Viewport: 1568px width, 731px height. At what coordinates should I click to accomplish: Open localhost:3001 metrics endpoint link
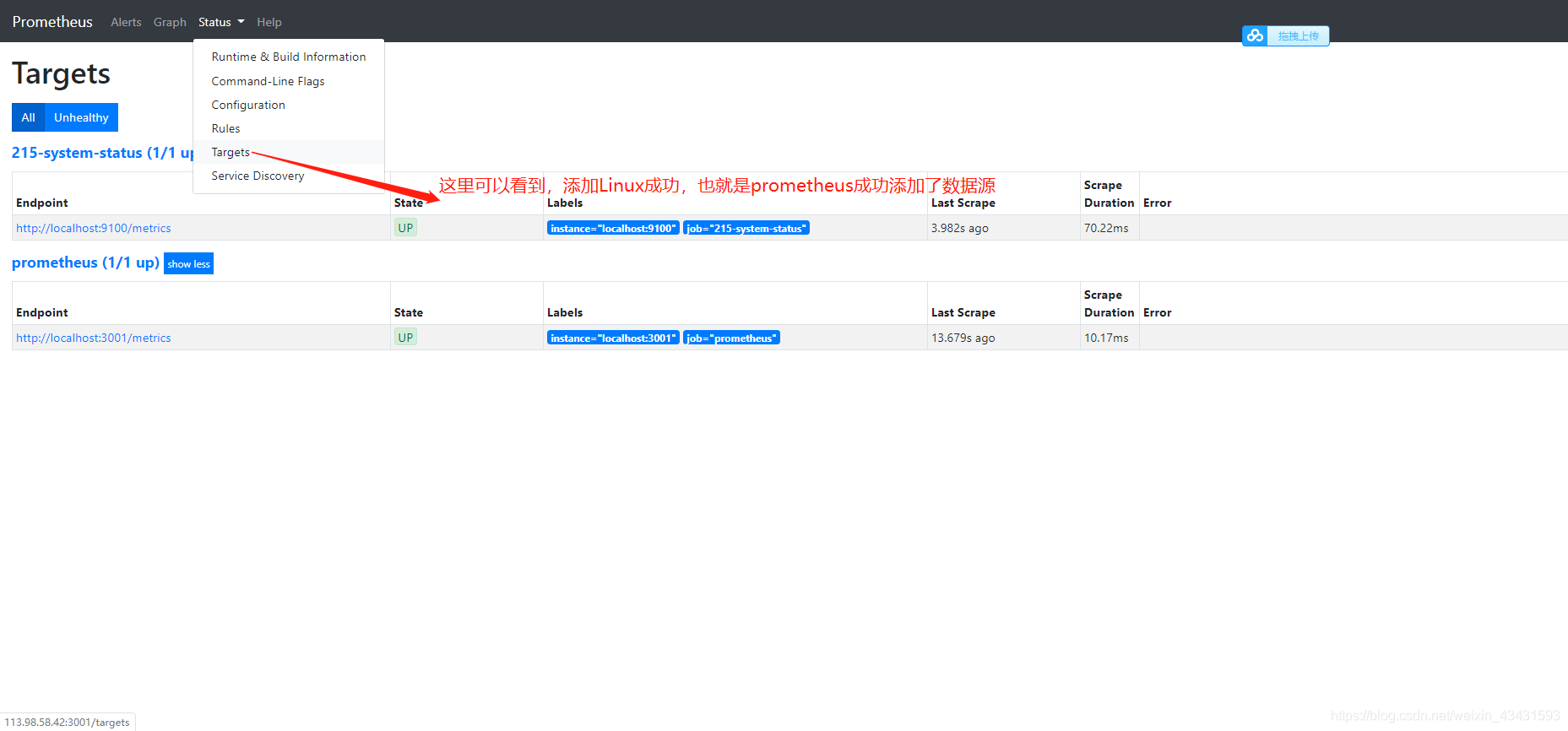pyautogui.click(x=94, y=338)
